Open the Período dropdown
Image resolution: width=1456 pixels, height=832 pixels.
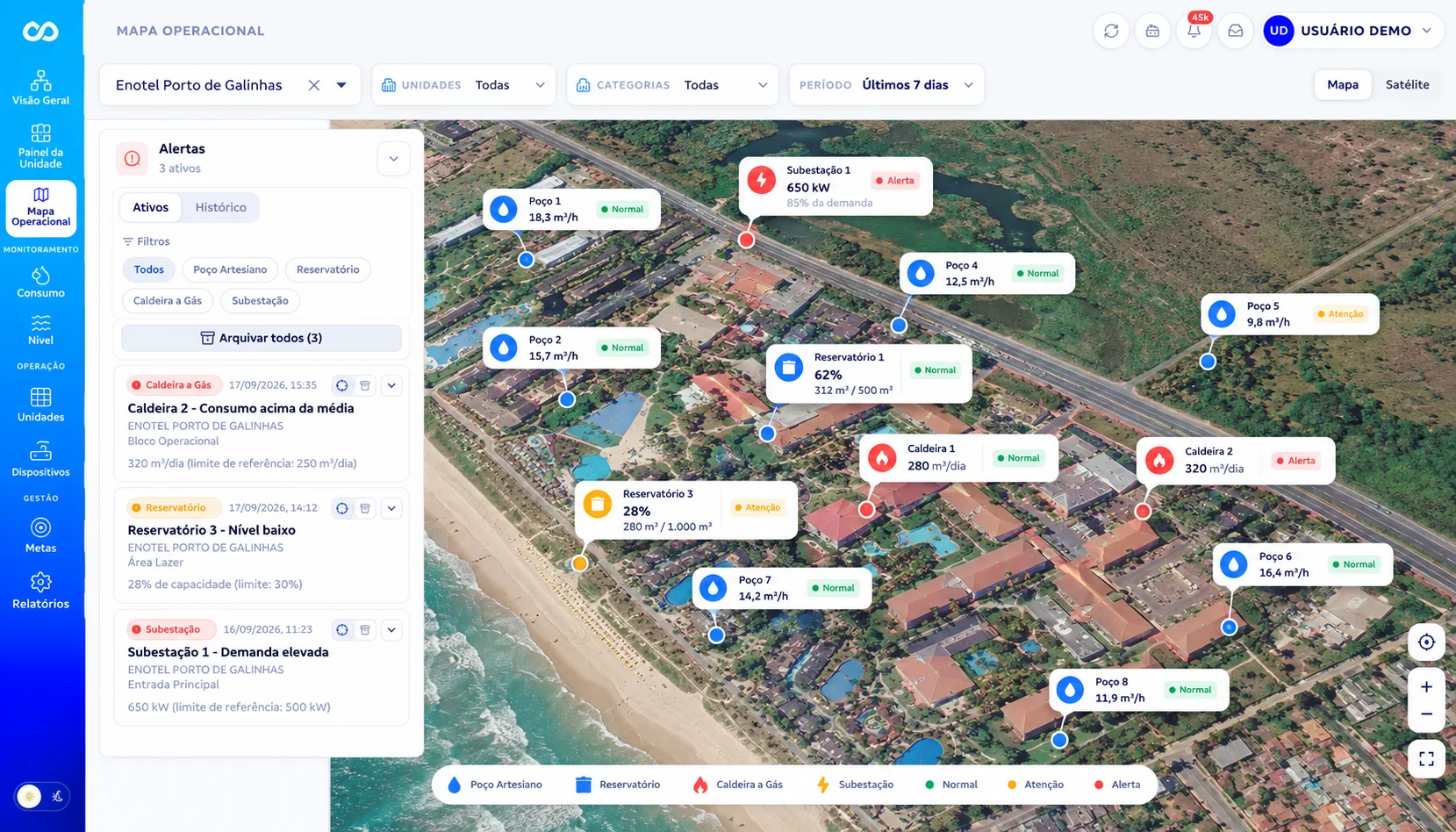tap(886, 85)
